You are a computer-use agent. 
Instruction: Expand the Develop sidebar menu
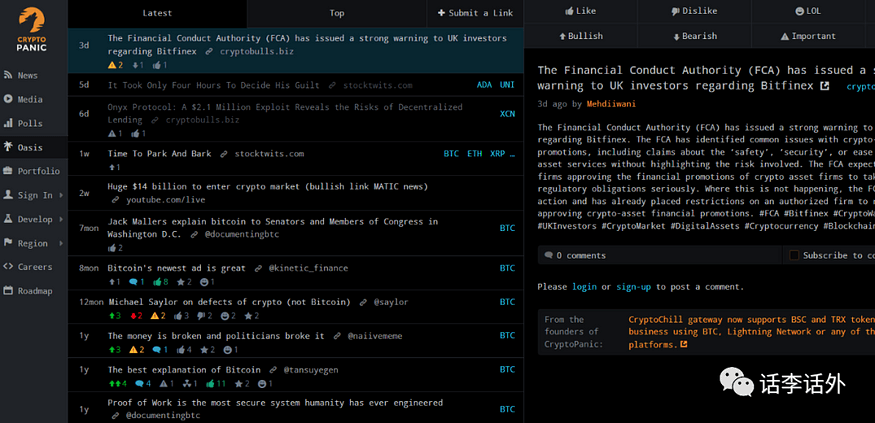(x=34, y=219)
